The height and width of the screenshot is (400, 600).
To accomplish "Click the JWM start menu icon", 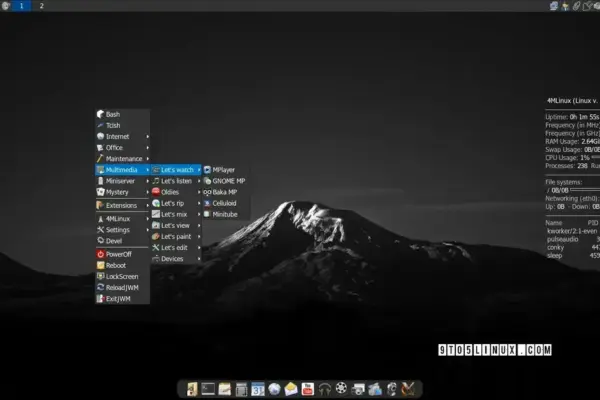I will (x=5, y=5).
